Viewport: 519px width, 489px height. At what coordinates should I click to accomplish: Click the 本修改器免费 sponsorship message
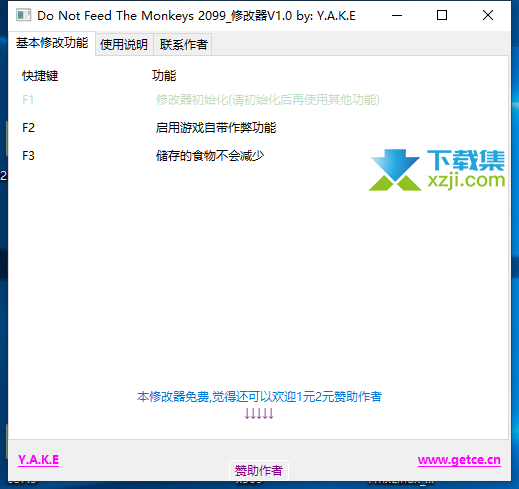[x=259, y=397]
